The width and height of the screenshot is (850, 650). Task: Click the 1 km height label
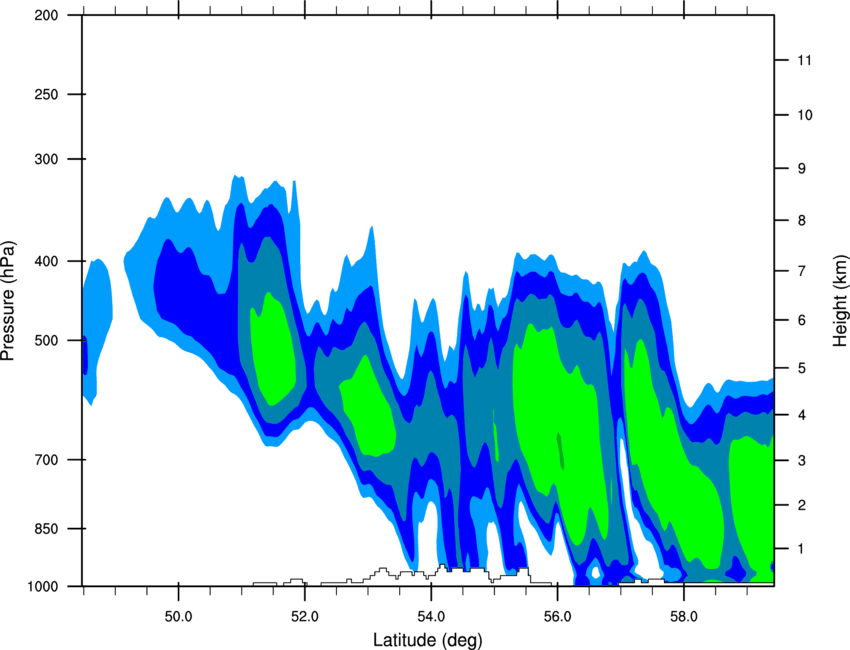click(x=801, y=549)
